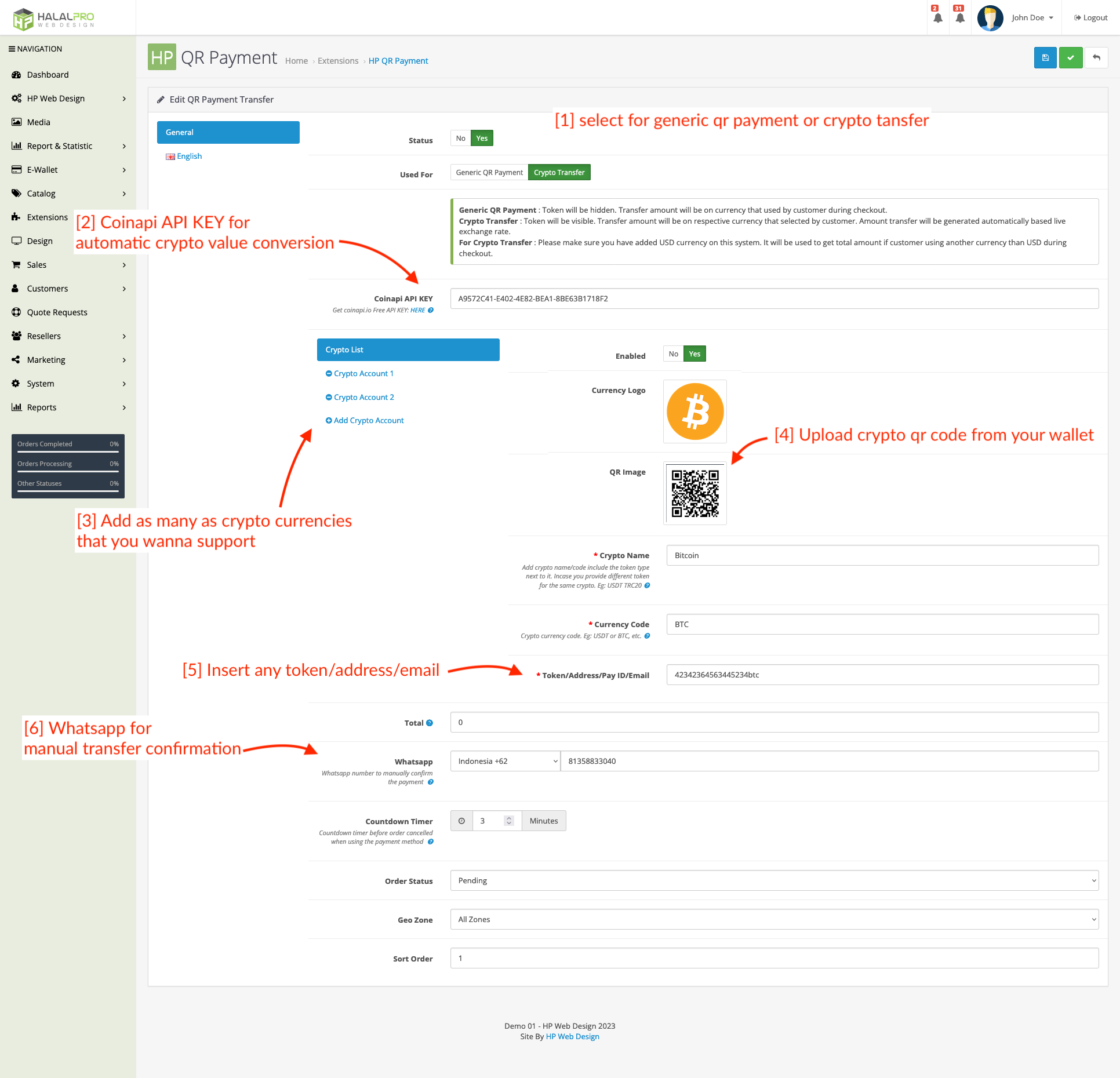The image size is (1120, 1078).
Task: Switch to the English language tab
Action: point(188,156)
